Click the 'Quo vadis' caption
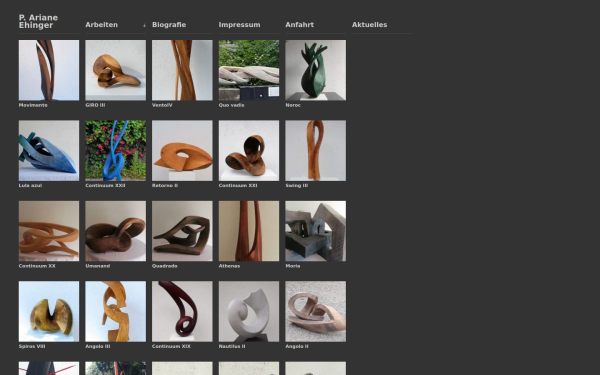Screen dimensions: 600x375 coord(232,105)
